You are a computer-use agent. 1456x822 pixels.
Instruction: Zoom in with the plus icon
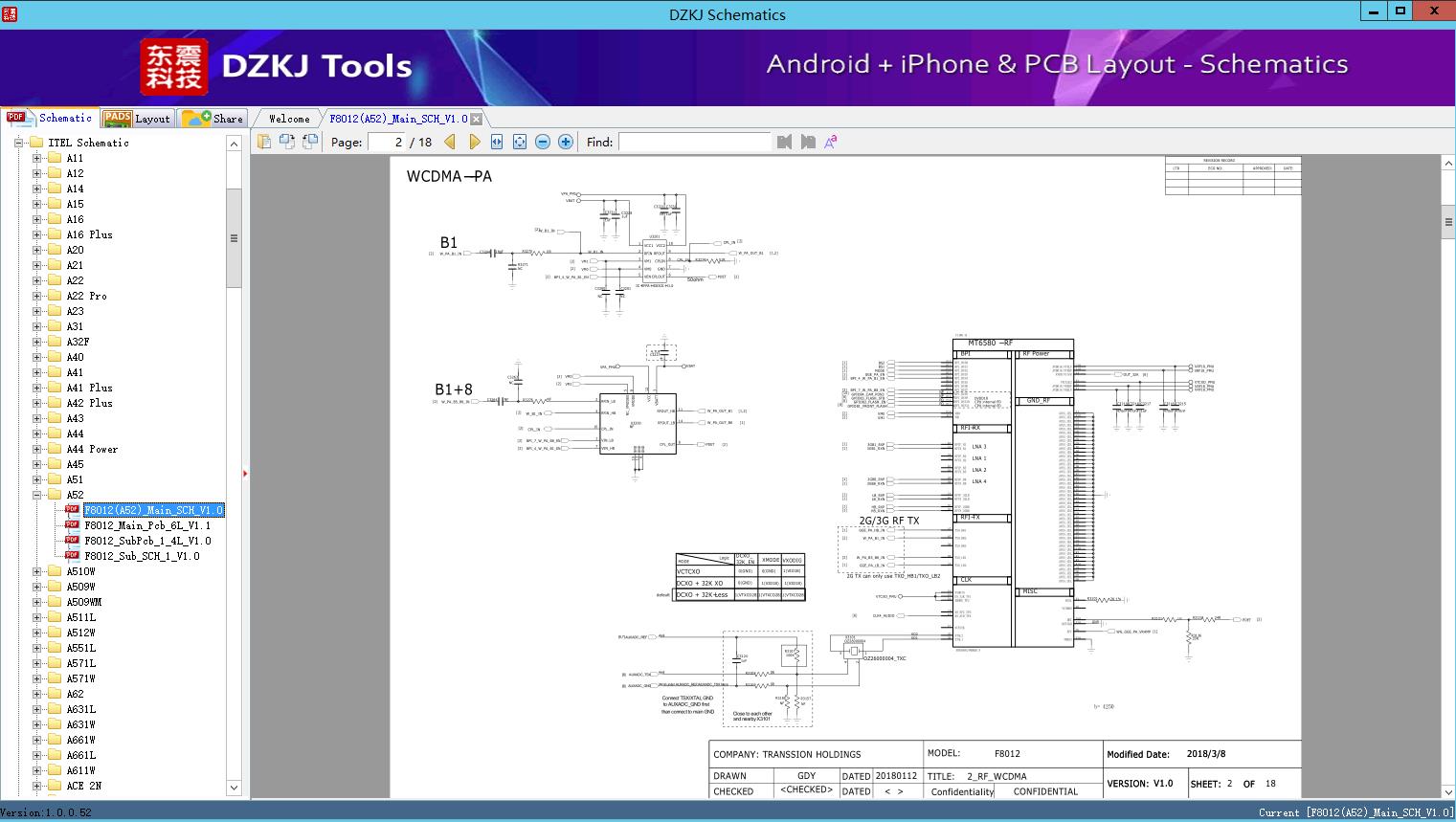(566, 142)
